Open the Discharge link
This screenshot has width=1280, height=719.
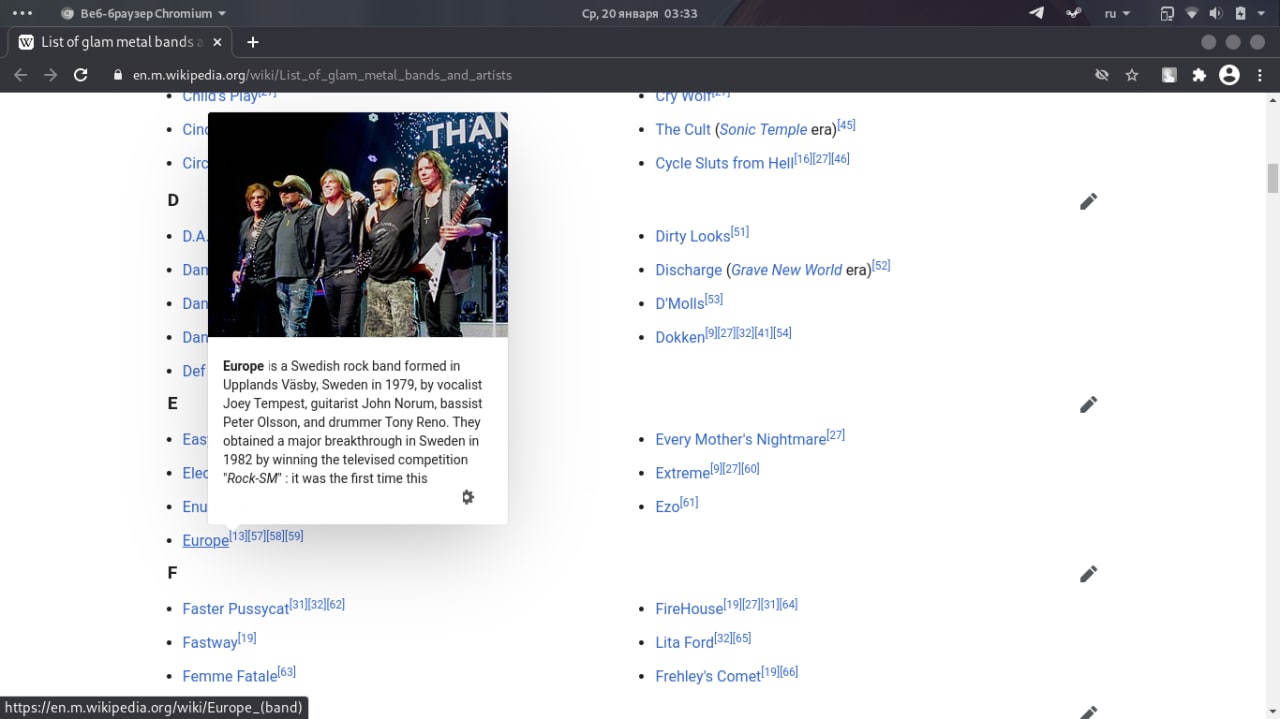pyautogui.click(x=688, y=270)
